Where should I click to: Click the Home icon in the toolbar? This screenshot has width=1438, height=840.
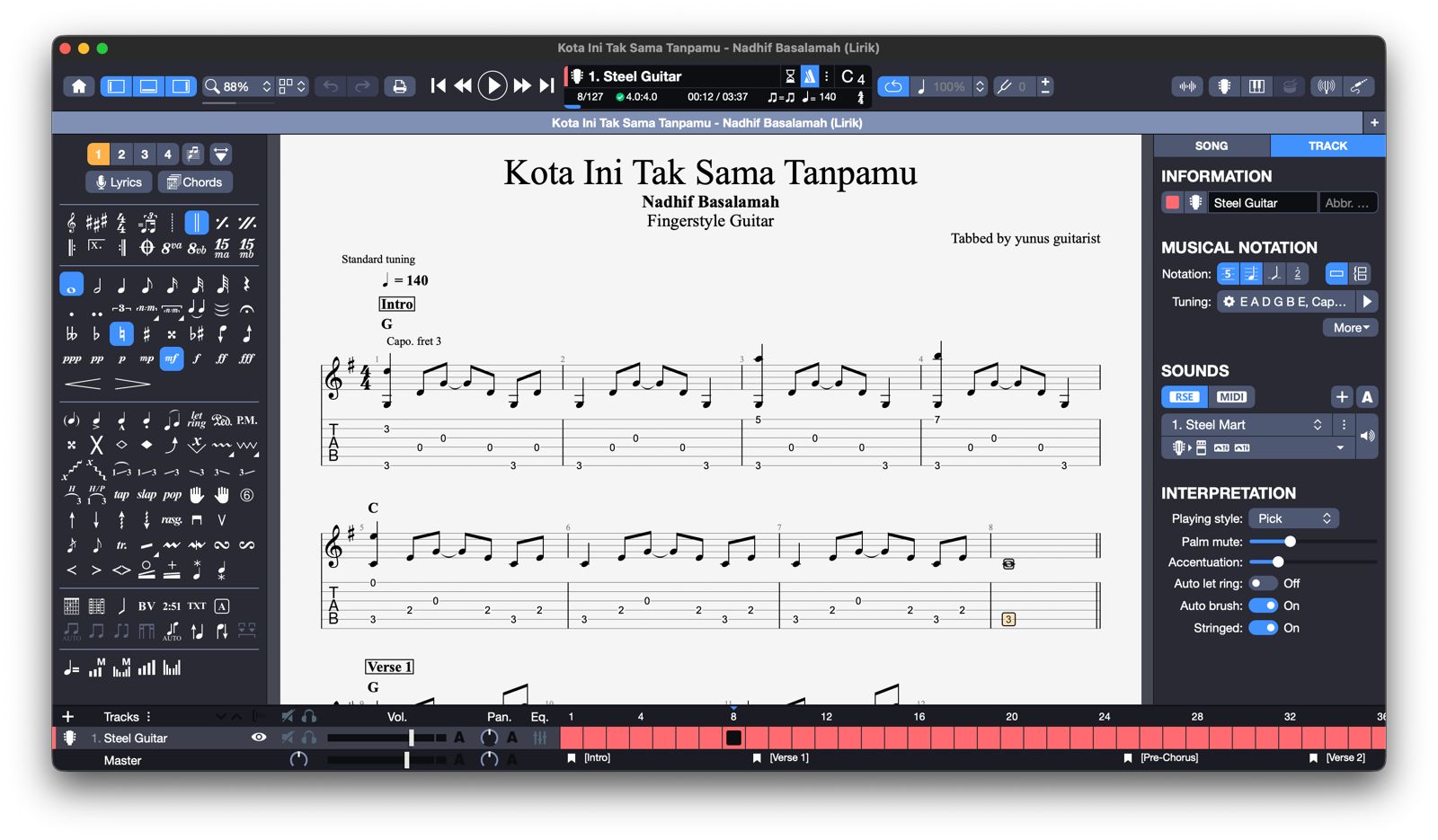point(79,86)
